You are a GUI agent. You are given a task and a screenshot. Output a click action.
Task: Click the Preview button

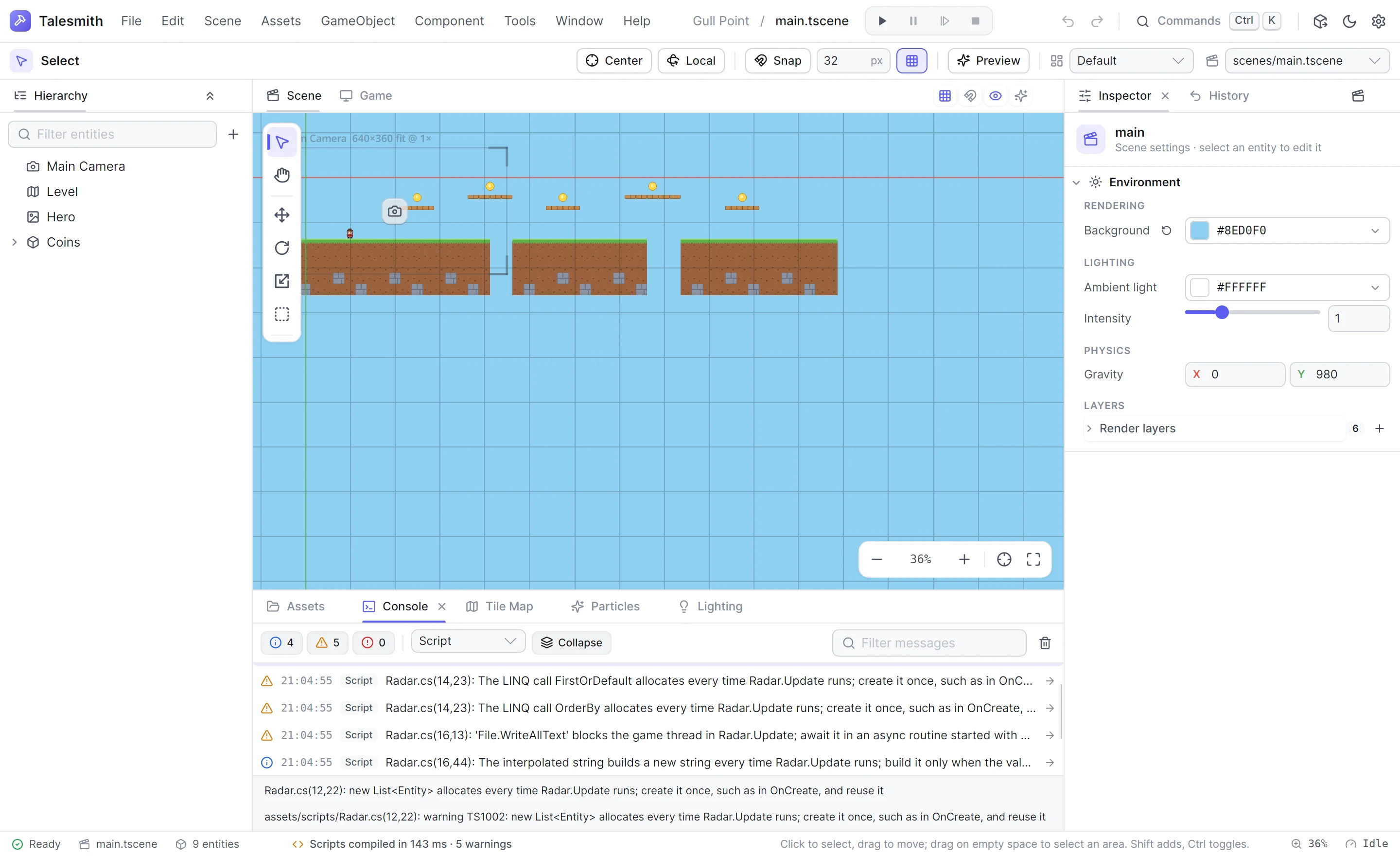pyautogui.click(x=988, y=61)
